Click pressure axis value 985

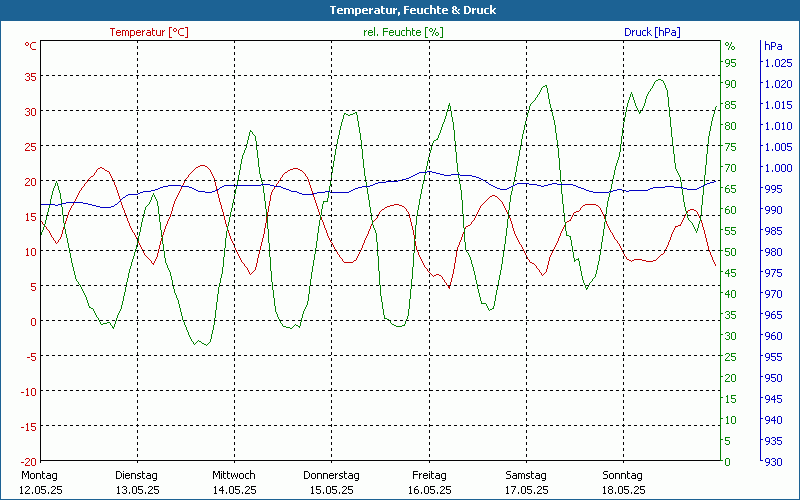773,231
